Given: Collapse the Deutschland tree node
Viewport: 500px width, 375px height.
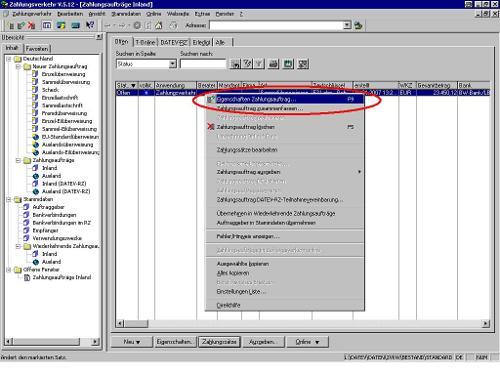Looking at the screenshot, I should pyautogui.click(x=9, y=59).
